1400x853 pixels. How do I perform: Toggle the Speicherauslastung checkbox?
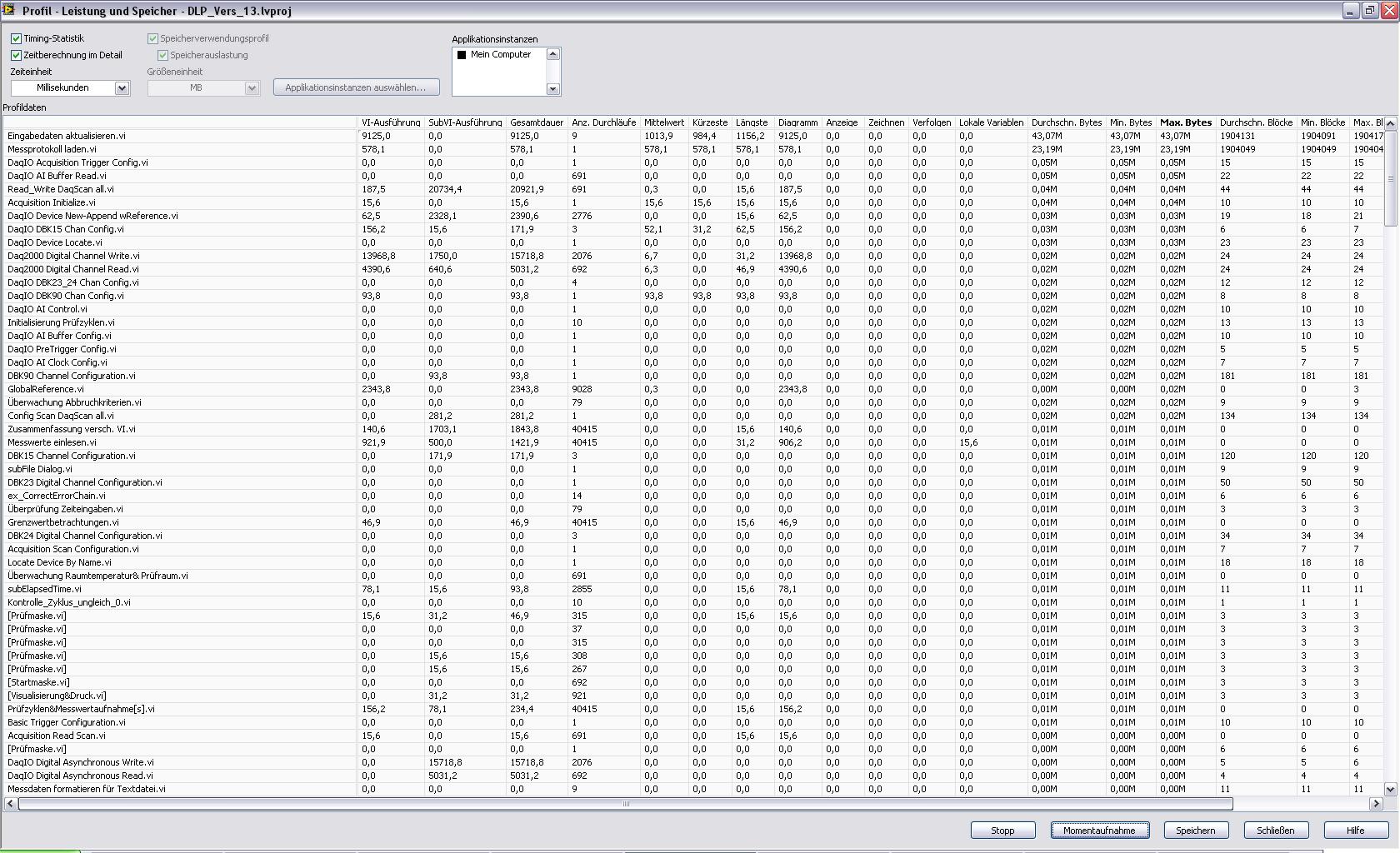(x=162, y=55)
